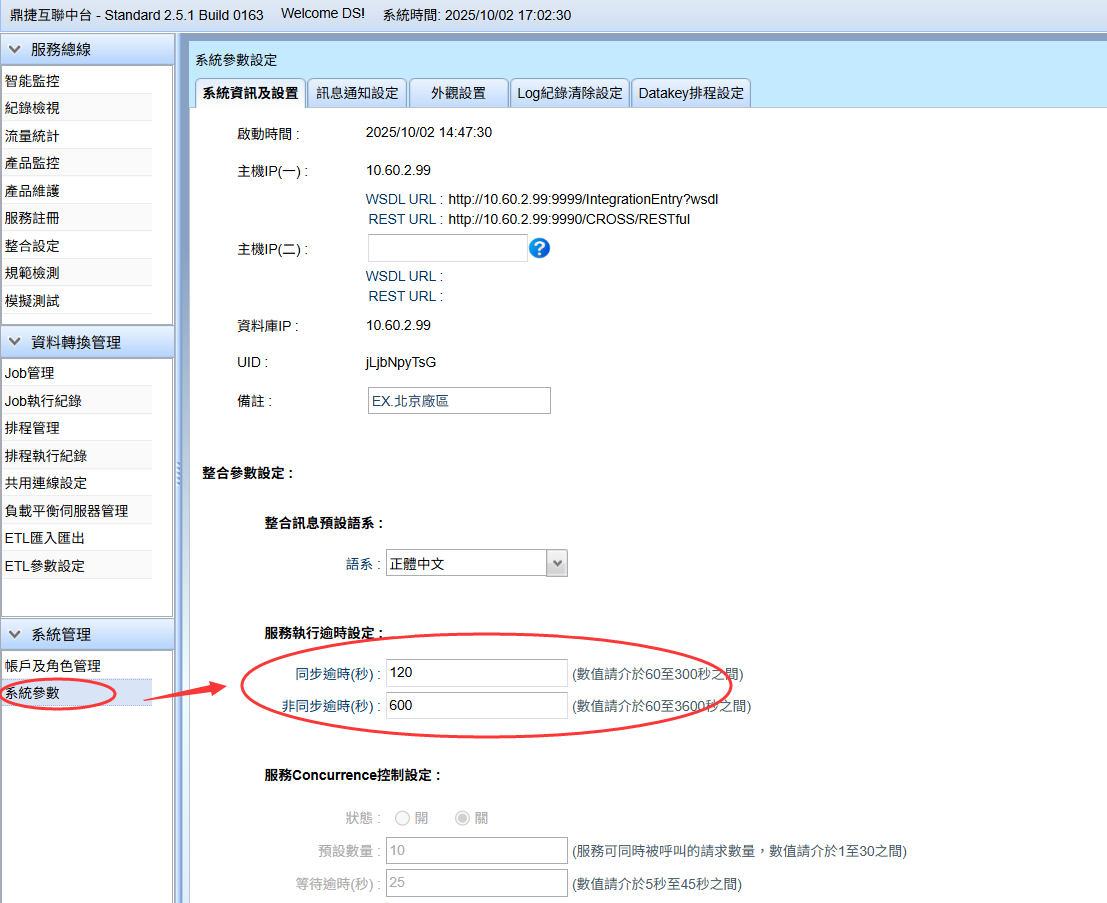Select the 開 radio button for Concurrence
This screenshot has height=903, width=1107.
[402, 818]
